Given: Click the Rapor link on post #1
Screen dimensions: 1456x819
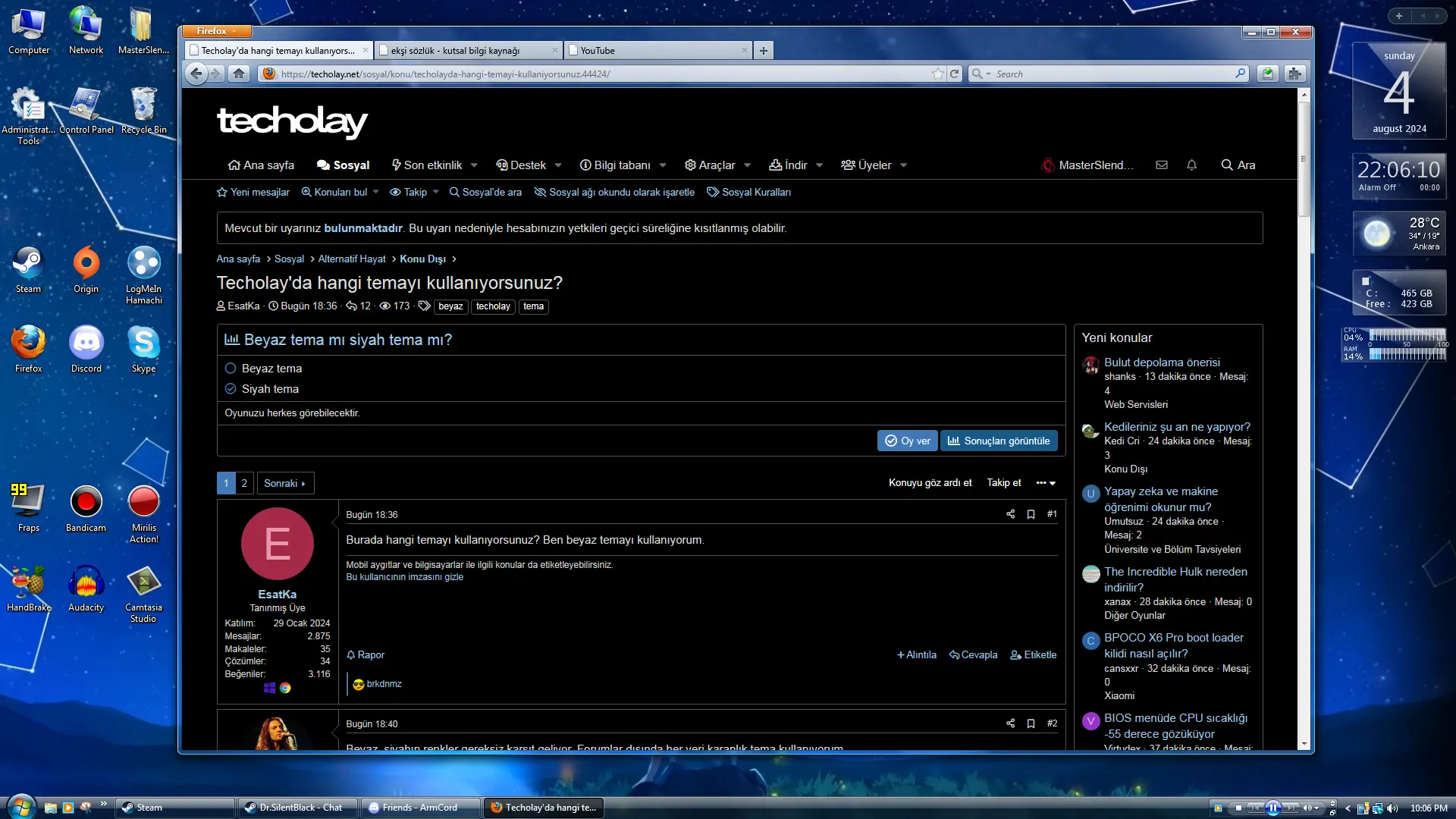Looking at the screenshot, I should tap(366, 655).
